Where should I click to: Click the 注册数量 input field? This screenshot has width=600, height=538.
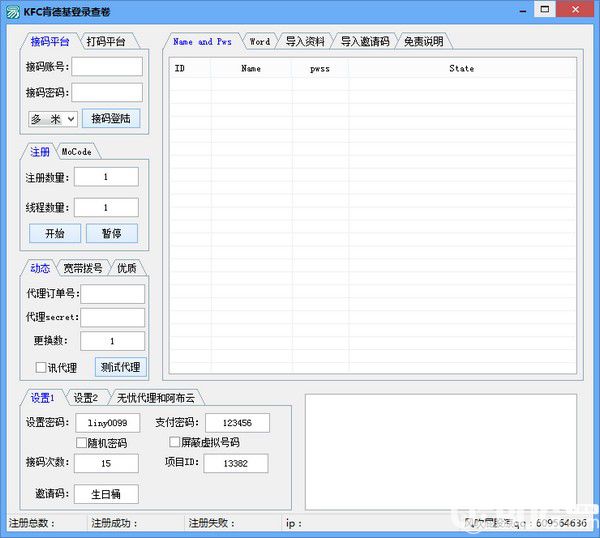pos(106,177)
